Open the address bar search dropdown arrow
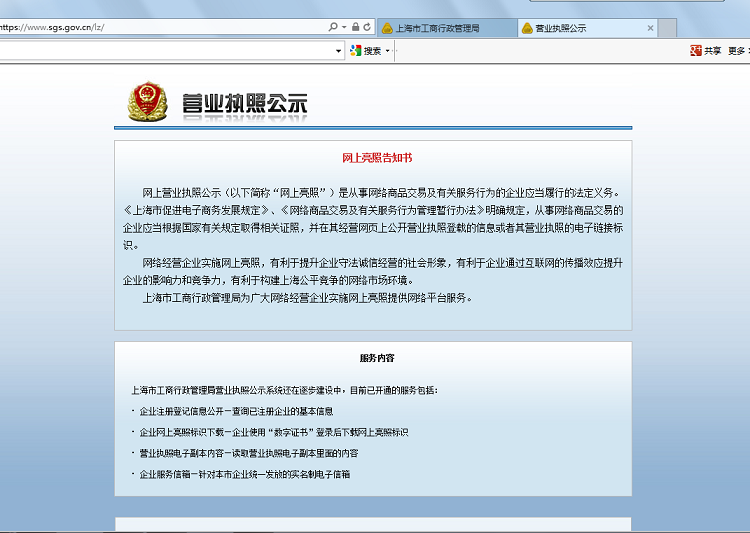 (344, 27)
